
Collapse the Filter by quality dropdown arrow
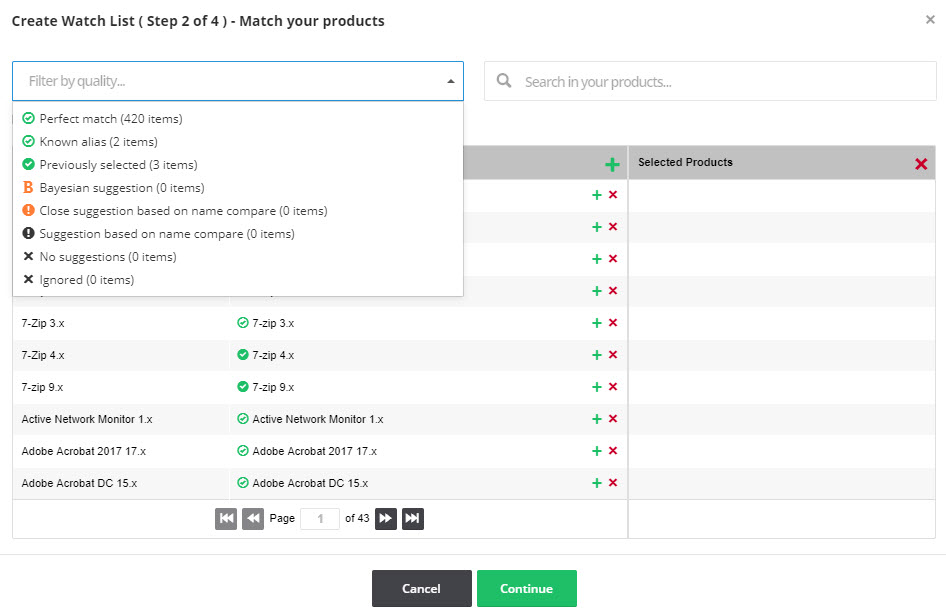tap(450, 82)
